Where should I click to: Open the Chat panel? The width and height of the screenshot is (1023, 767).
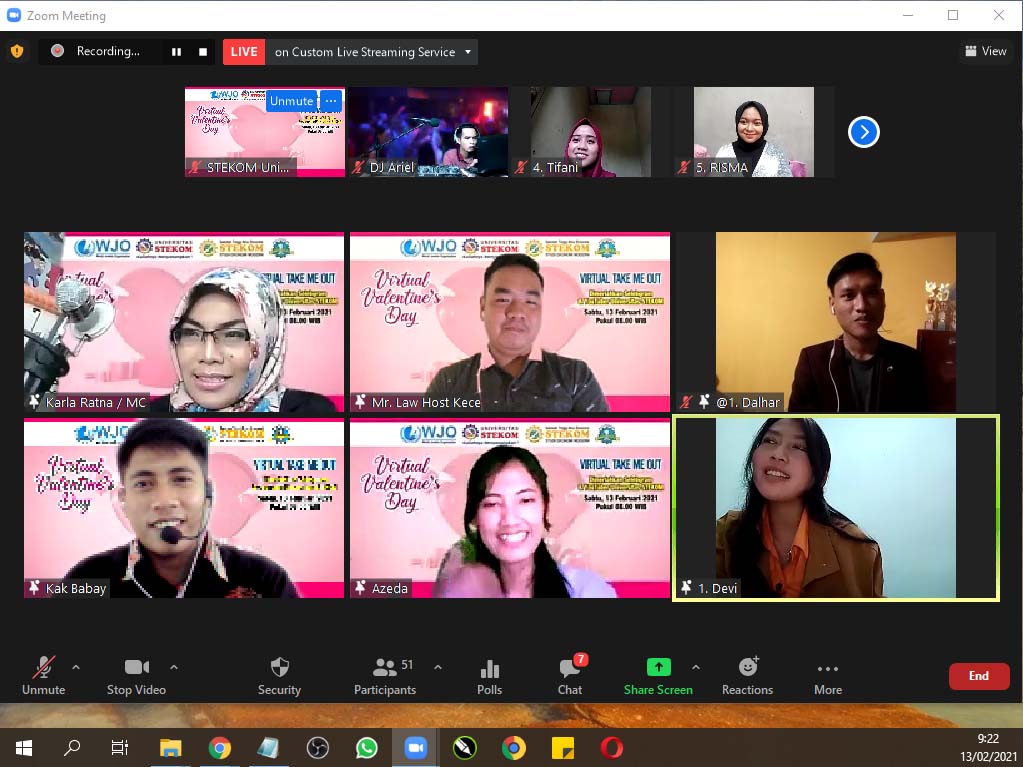click(570, 676)
